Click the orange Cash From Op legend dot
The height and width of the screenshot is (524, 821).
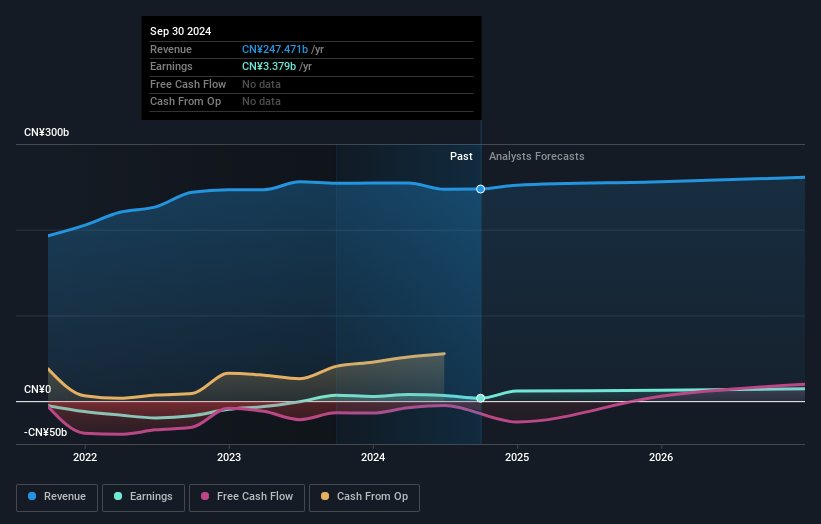coord(325,496)
